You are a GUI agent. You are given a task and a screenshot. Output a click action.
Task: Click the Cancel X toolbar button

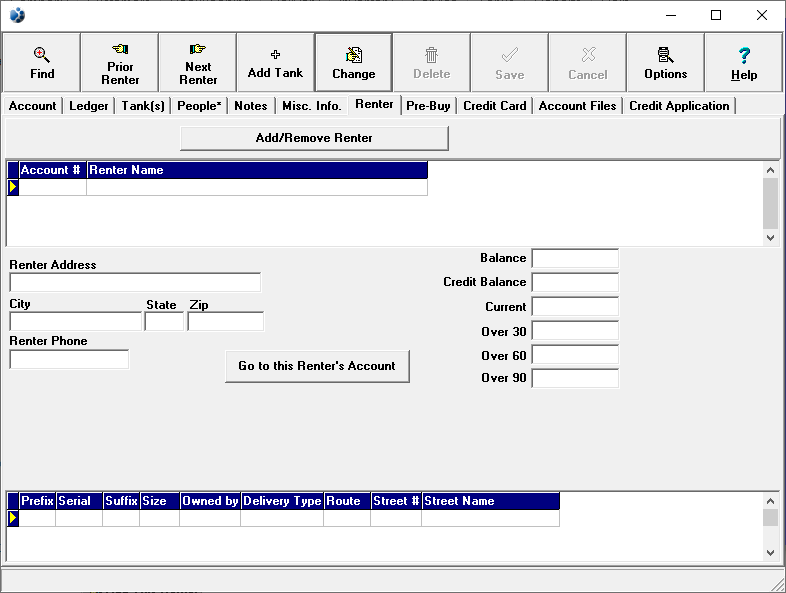coord(587,63)
